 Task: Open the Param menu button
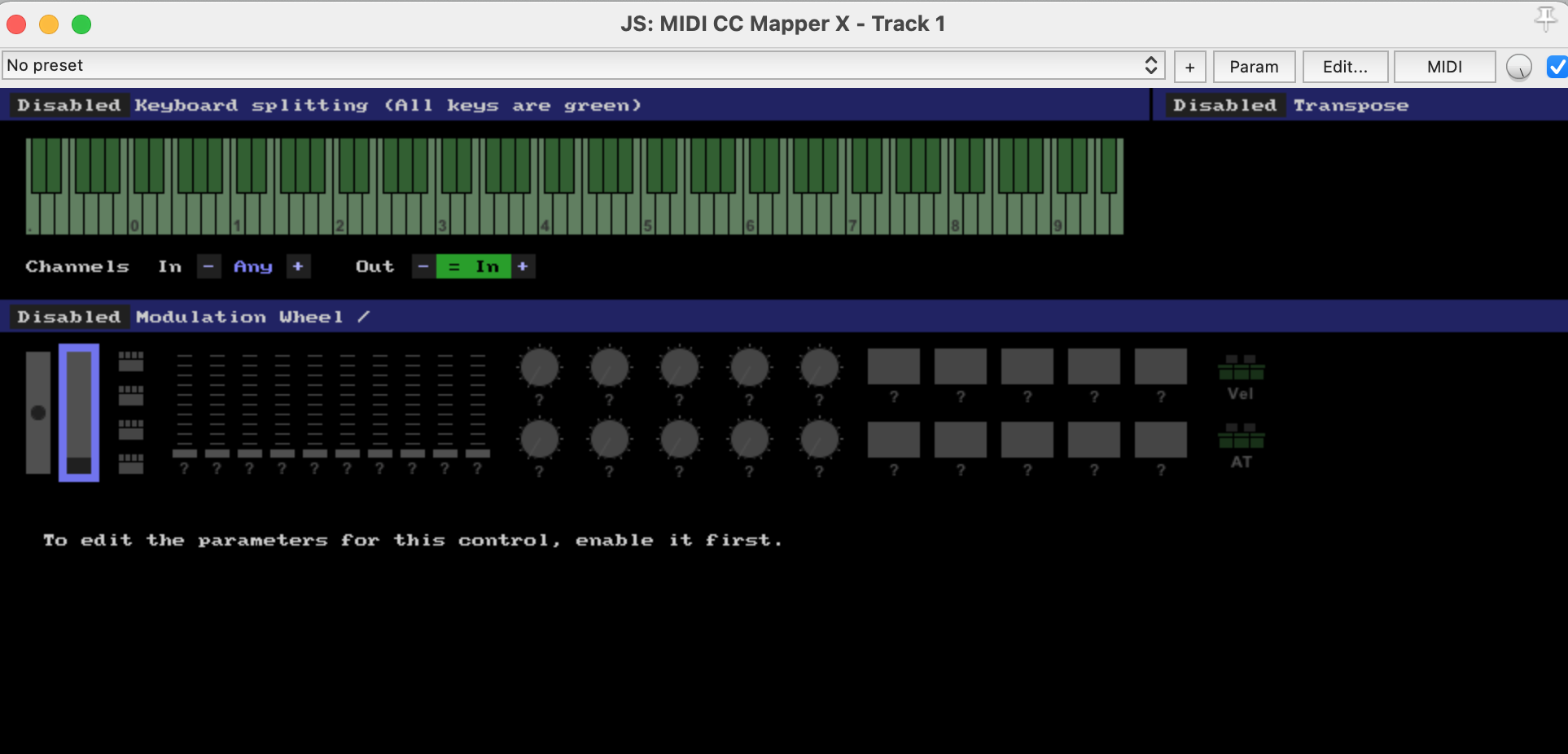pyautogui.click(x=1254, y=67)
